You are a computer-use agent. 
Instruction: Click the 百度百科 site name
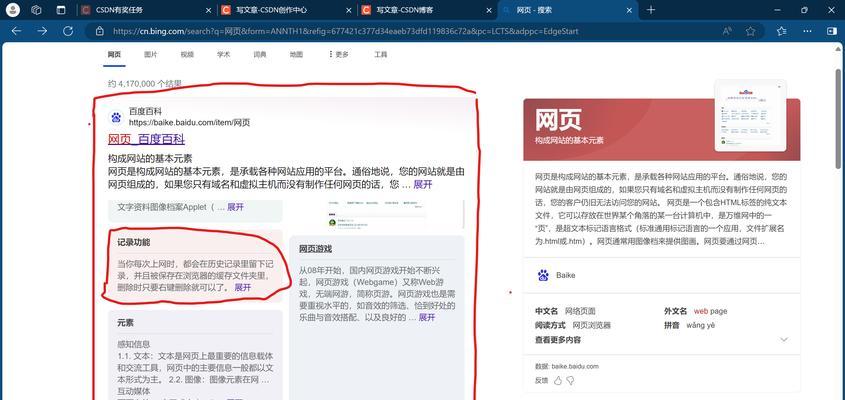145,111
